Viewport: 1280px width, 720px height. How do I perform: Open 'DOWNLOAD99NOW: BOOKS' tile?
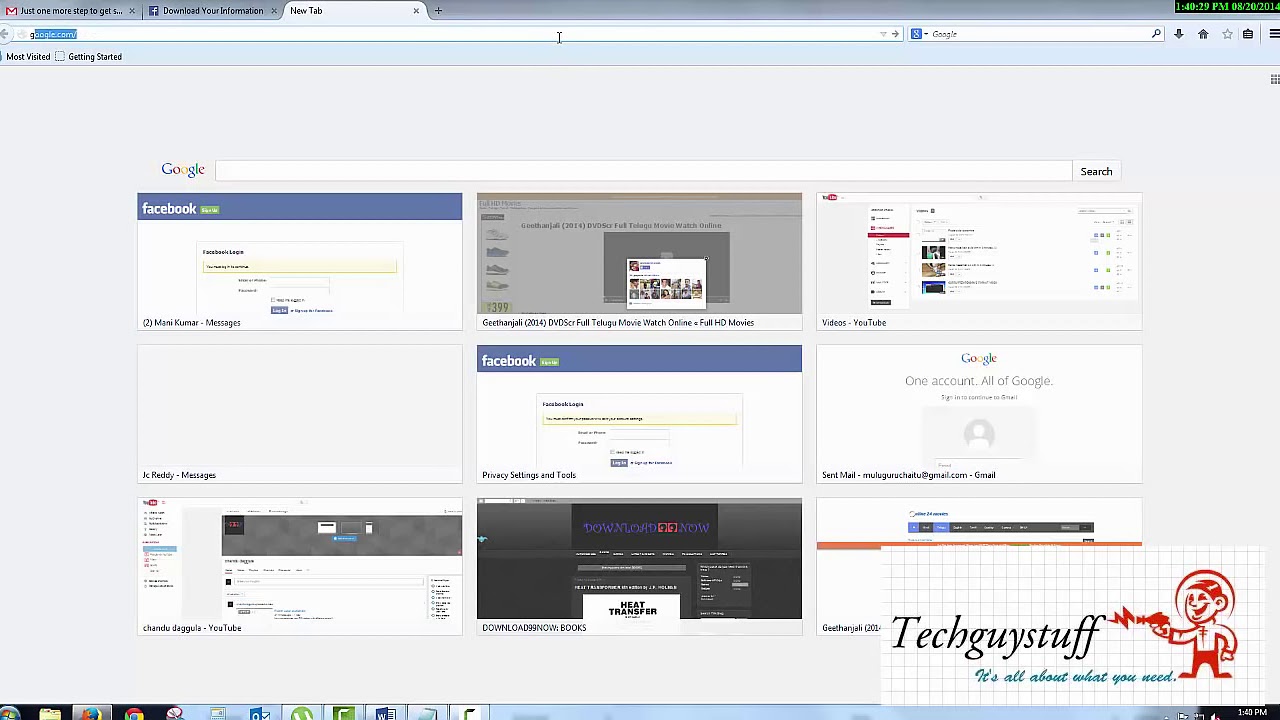639,566
